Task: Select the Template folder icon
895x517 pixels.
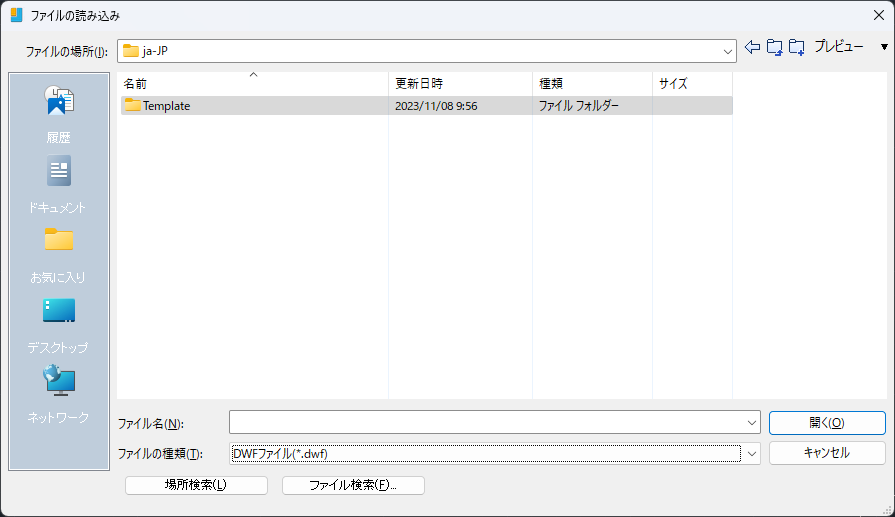Action: [x=132, y=105]
